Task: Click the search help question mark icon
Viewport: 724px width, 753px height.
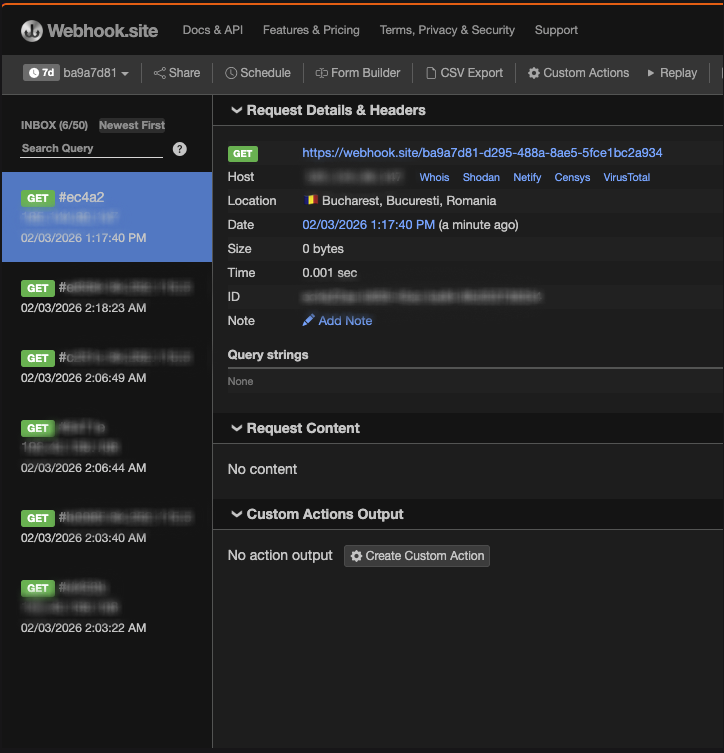Action: tap(180, 149)
